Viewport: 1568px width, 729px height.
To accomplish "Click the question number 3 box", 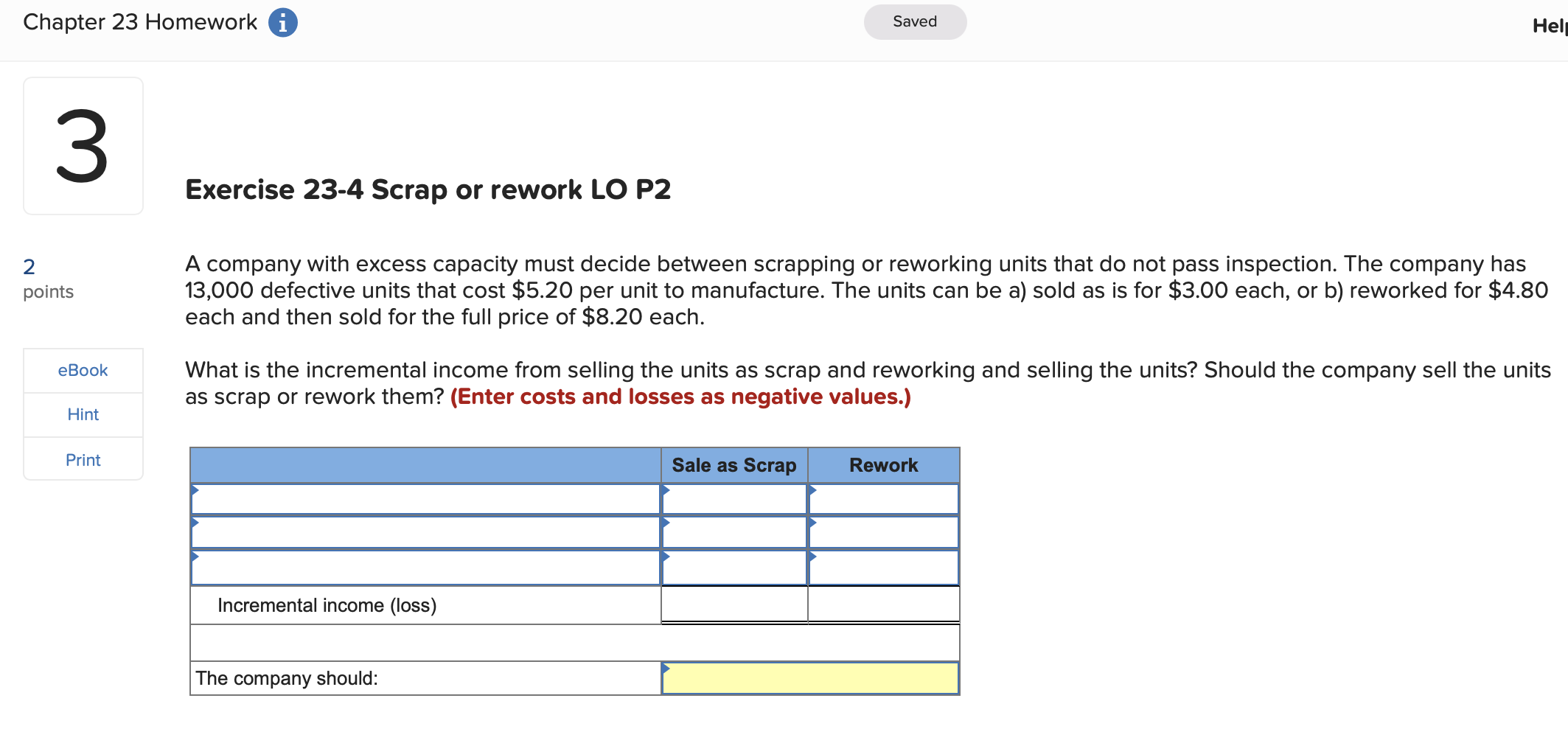I will tap(83, 145).
